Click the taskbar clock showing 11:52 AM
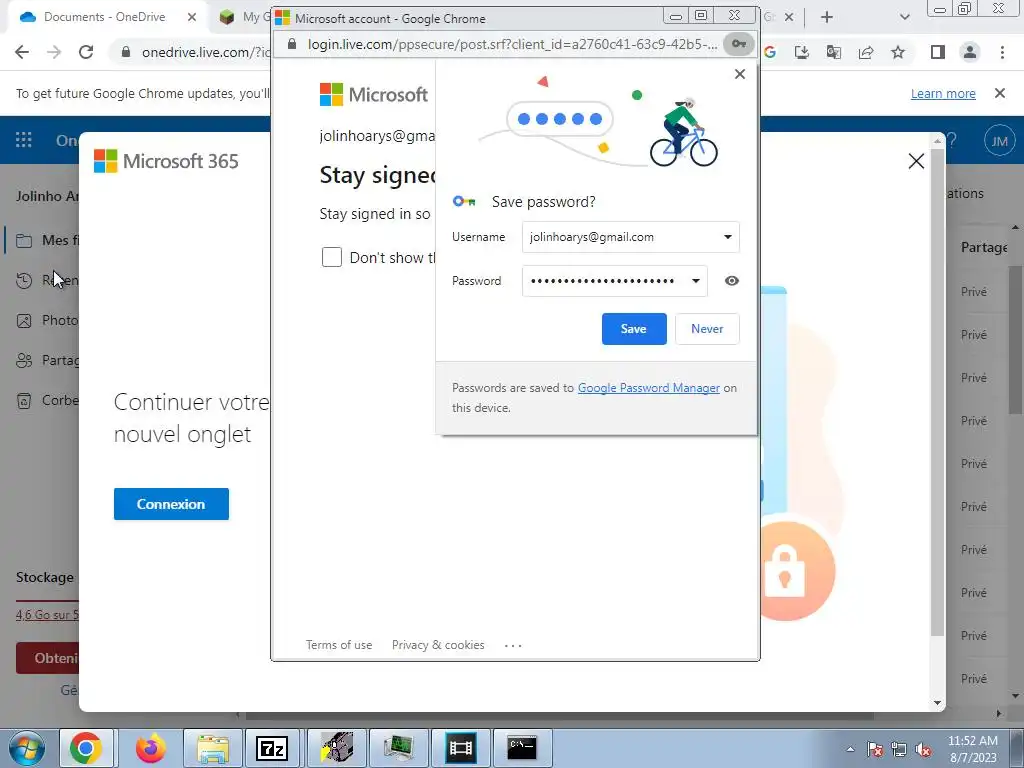 point(973,749)
